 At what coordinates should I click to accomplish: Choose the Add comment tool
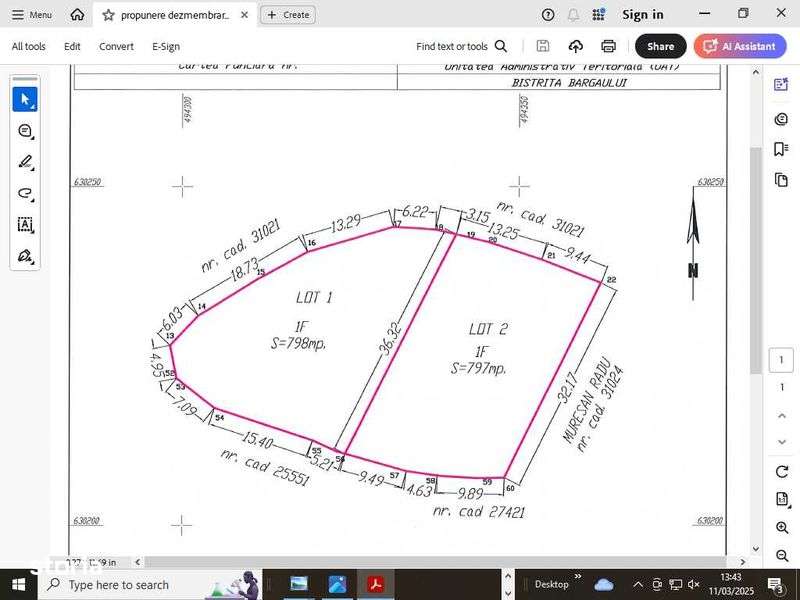click(x=25, y=131)
